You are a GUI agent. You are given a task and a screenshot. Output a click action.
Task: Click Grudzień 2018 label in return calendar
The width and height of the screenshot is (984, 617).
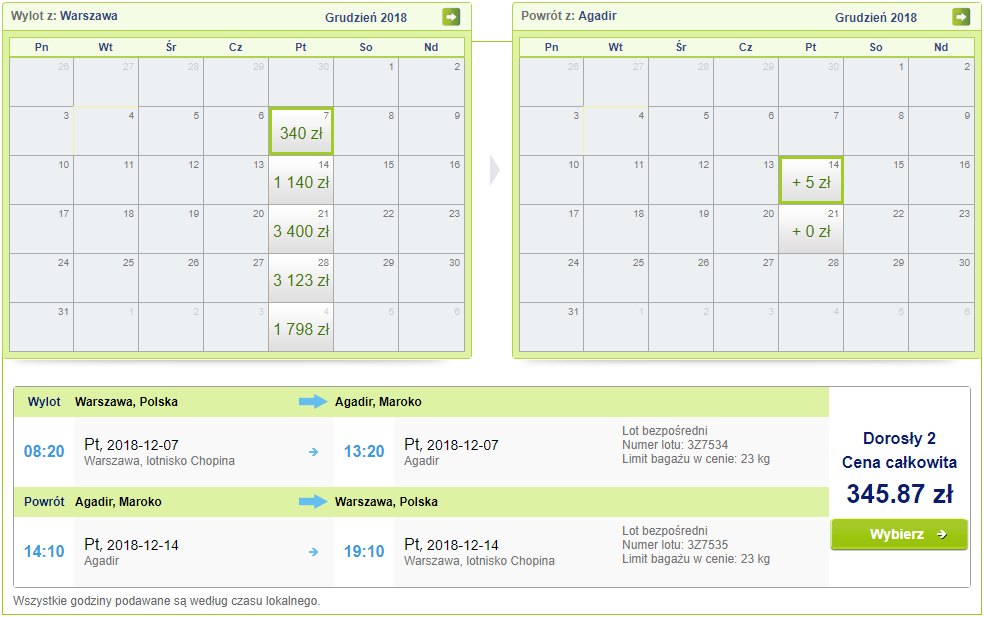click(x=876, y=18)
